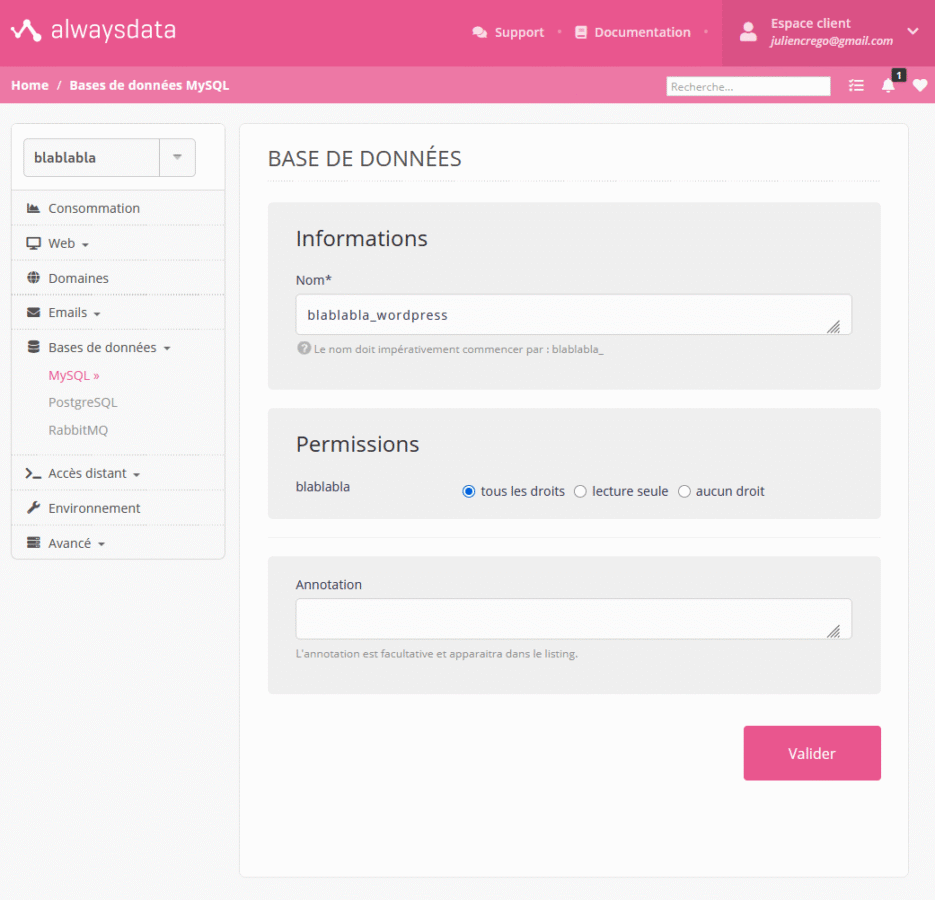Click the Consommation chart icon

coord(33,208)
